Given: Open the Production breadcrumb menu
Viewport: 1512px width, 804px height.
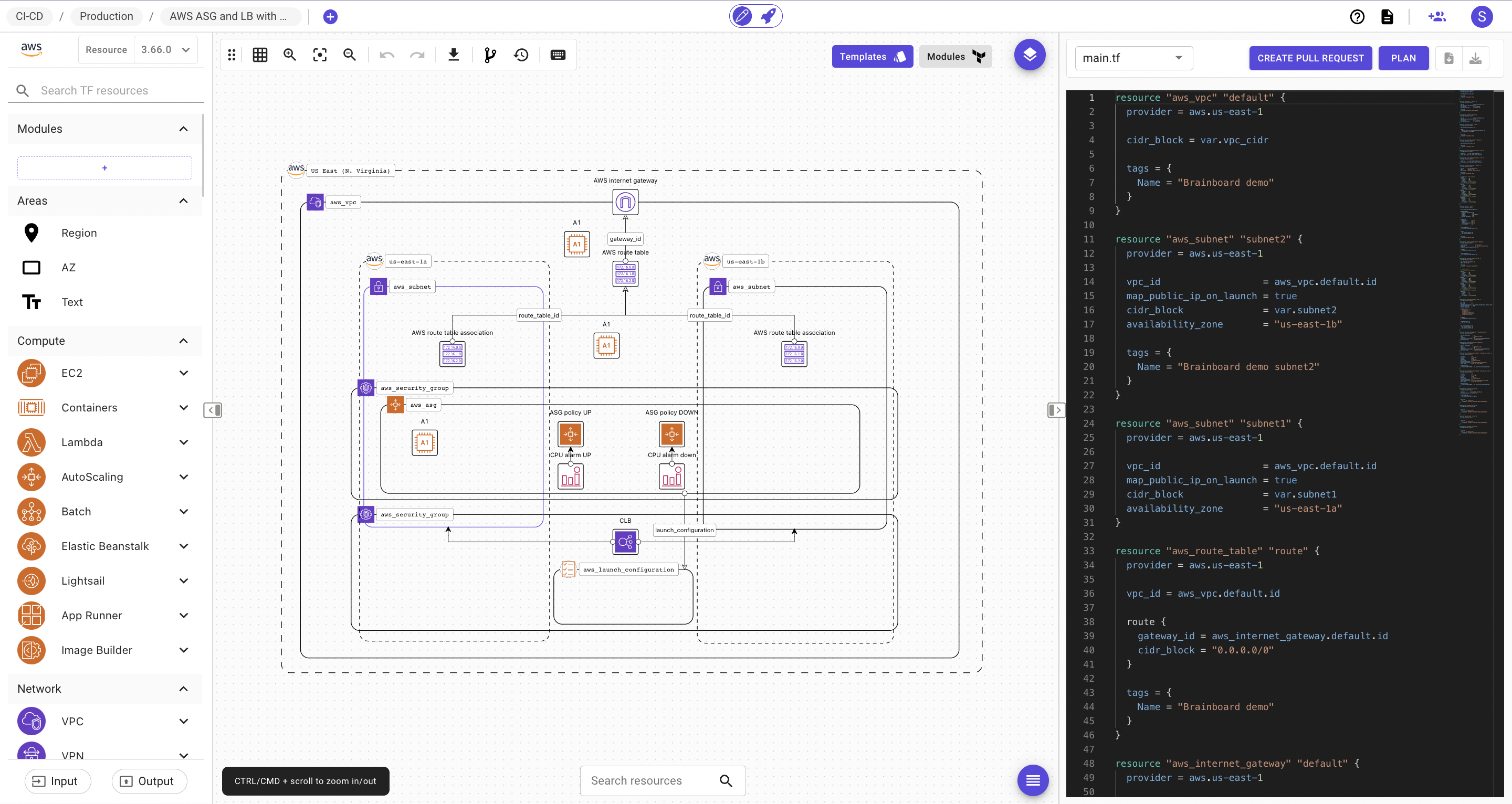Looking at the screenshot, I should (x=106, y=16).
